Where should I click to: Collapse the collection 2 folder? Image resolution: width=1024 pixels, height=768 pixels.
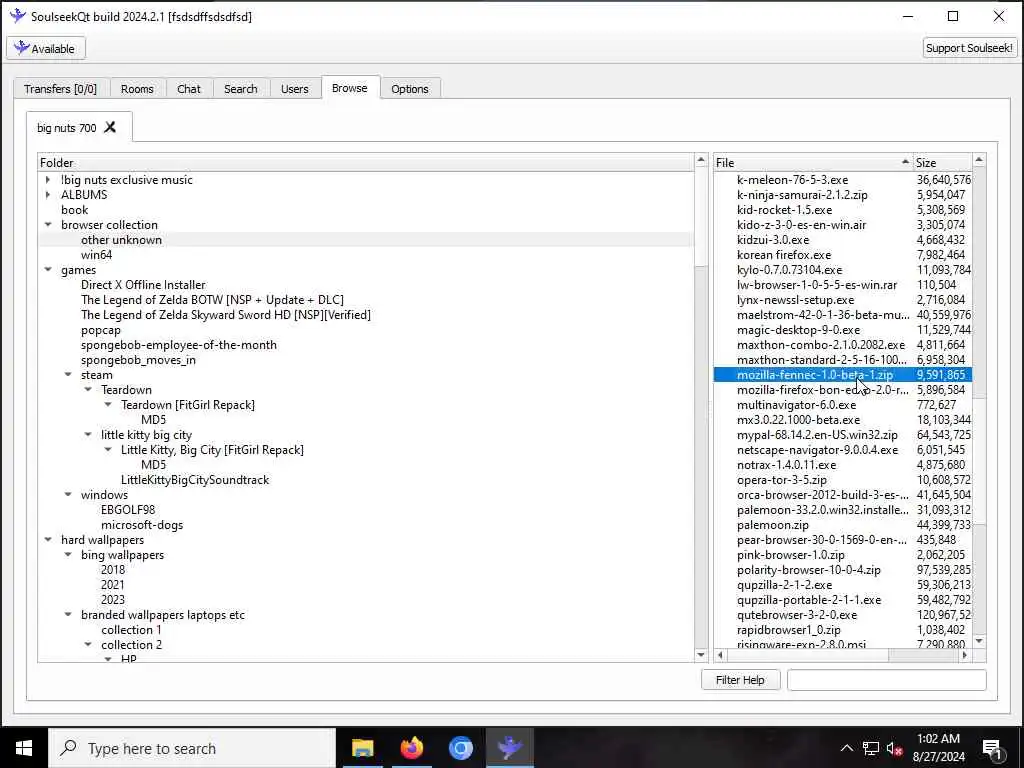(88, 645)
